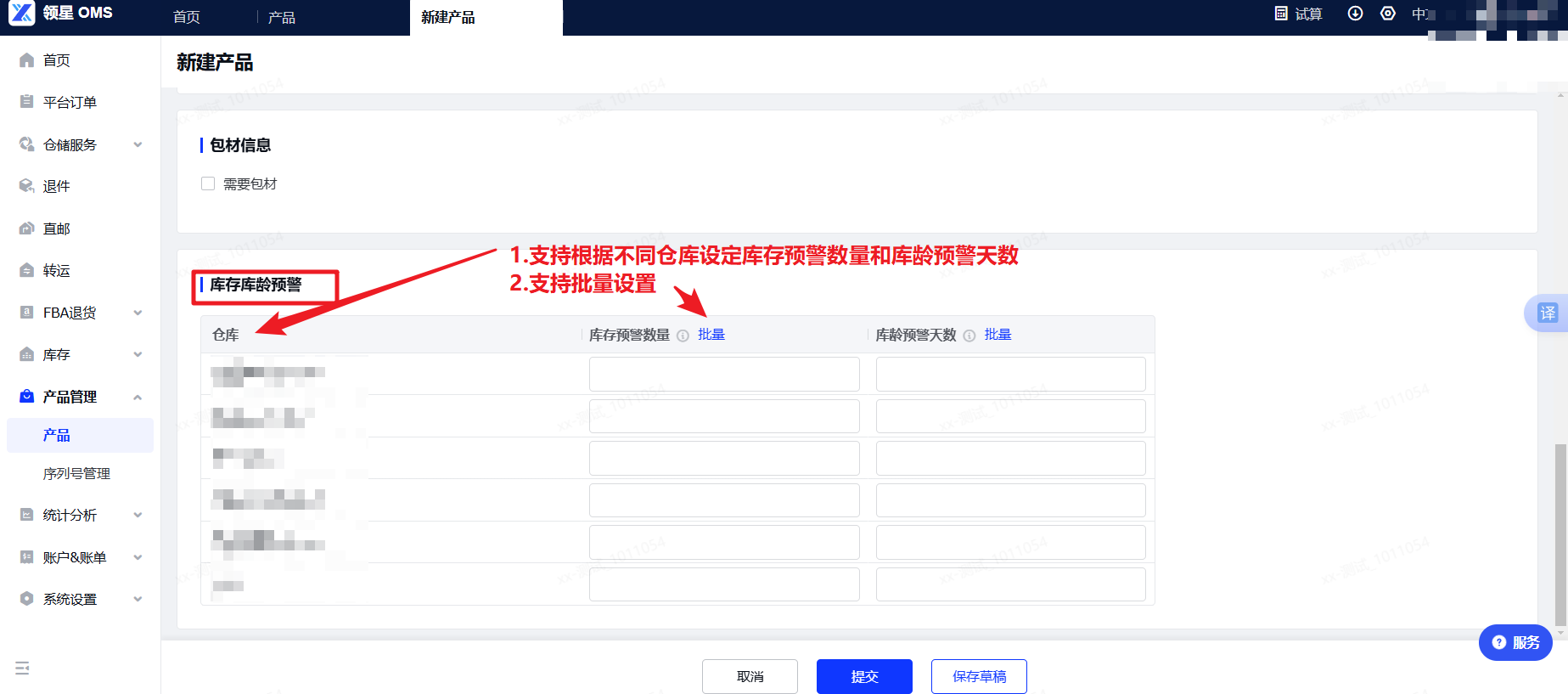The height and width of the screenshot is (694, 1568).
Task: Click third row 库存预警数量 input
Action: tap(724, 458)
